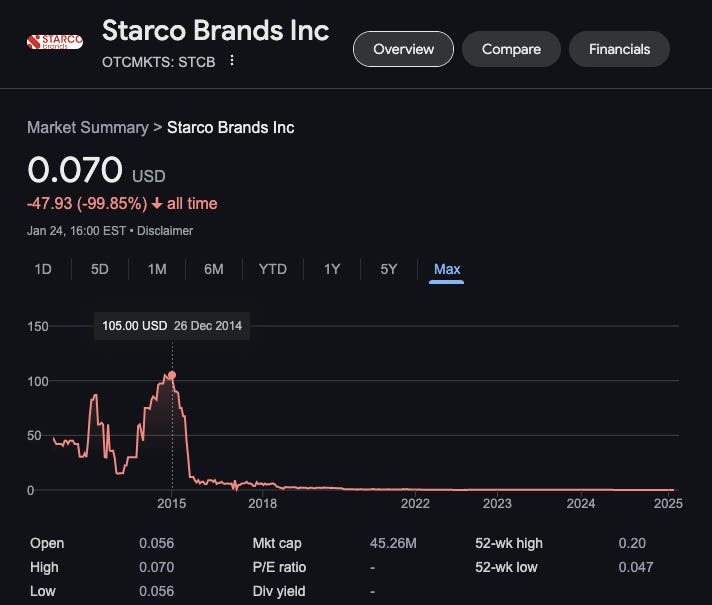Switch chart to 5Y range
Image resolution: width=712 pixels, height=605 pixels.
pyautogui.click(x=389, y=269)
